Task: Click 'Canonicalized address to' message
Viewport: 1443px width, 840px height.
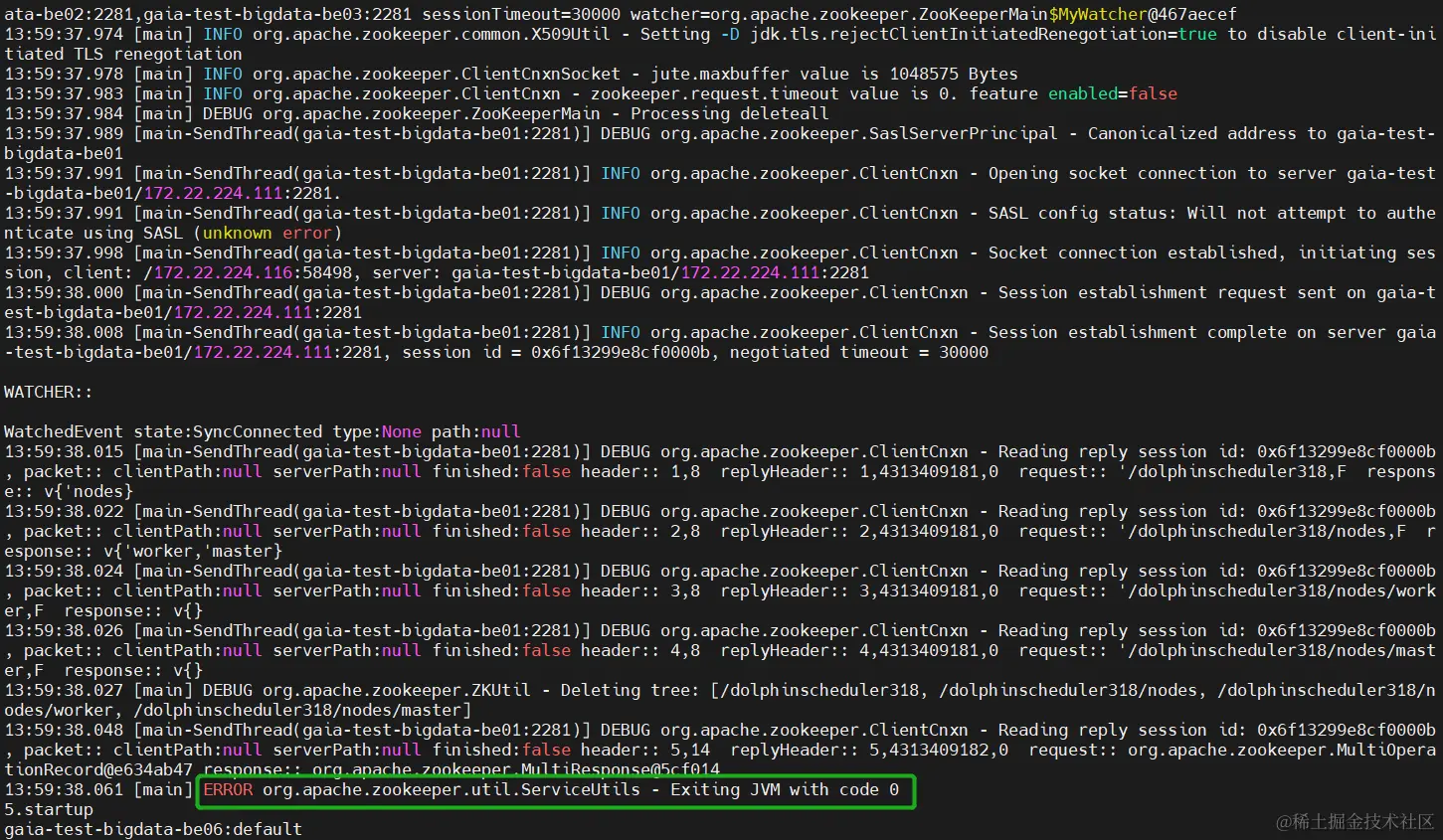Action: [x=1207, y=133]
